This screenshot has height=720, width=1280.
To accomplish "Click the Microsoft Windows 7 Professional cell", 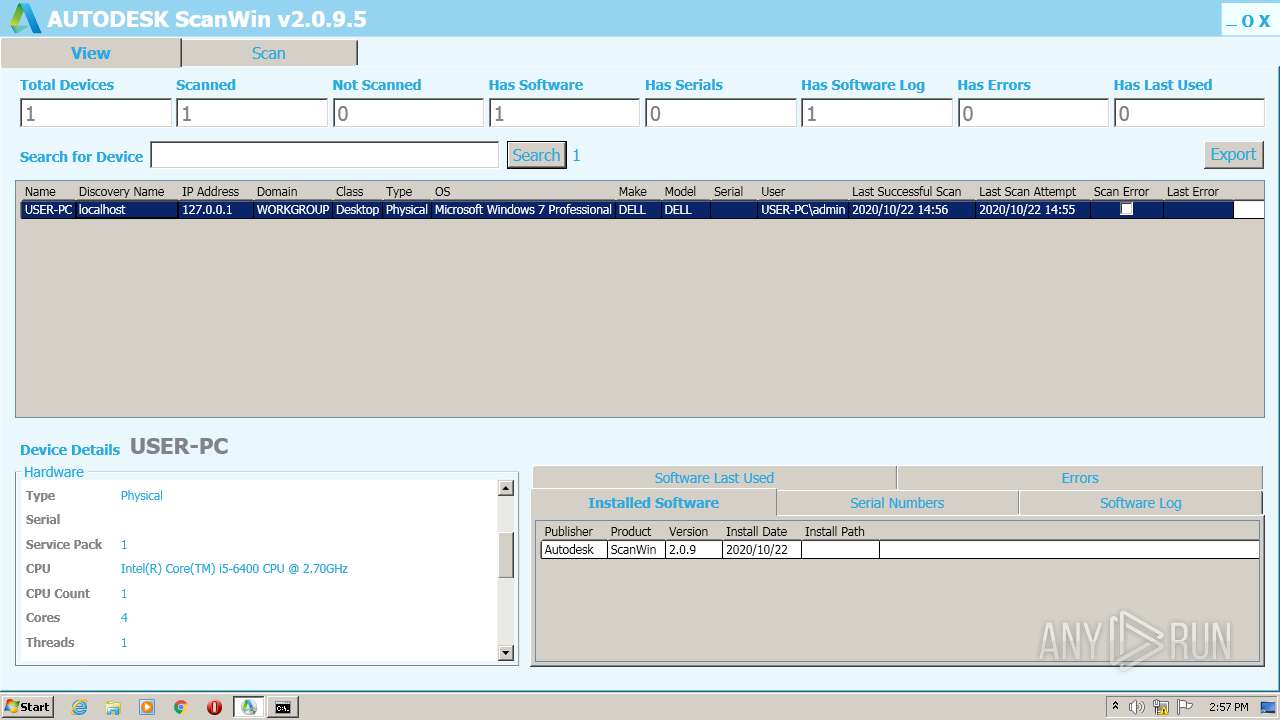I will 523,210.
